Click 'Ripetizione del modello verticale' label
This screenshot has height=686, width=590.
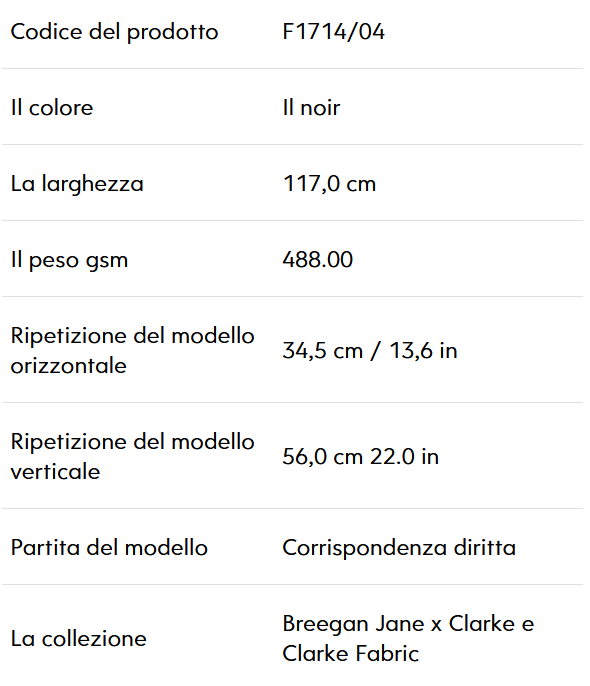(x=133, y=456)
